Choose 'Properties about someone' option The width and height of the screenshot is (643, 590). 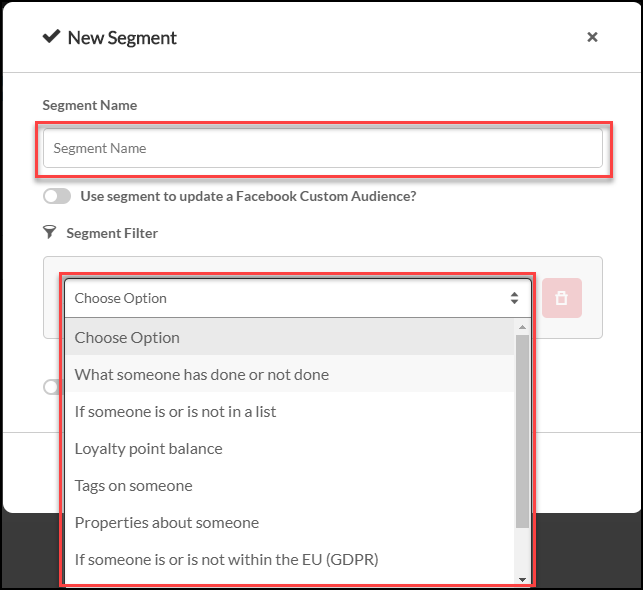click(x=290, y=522)
